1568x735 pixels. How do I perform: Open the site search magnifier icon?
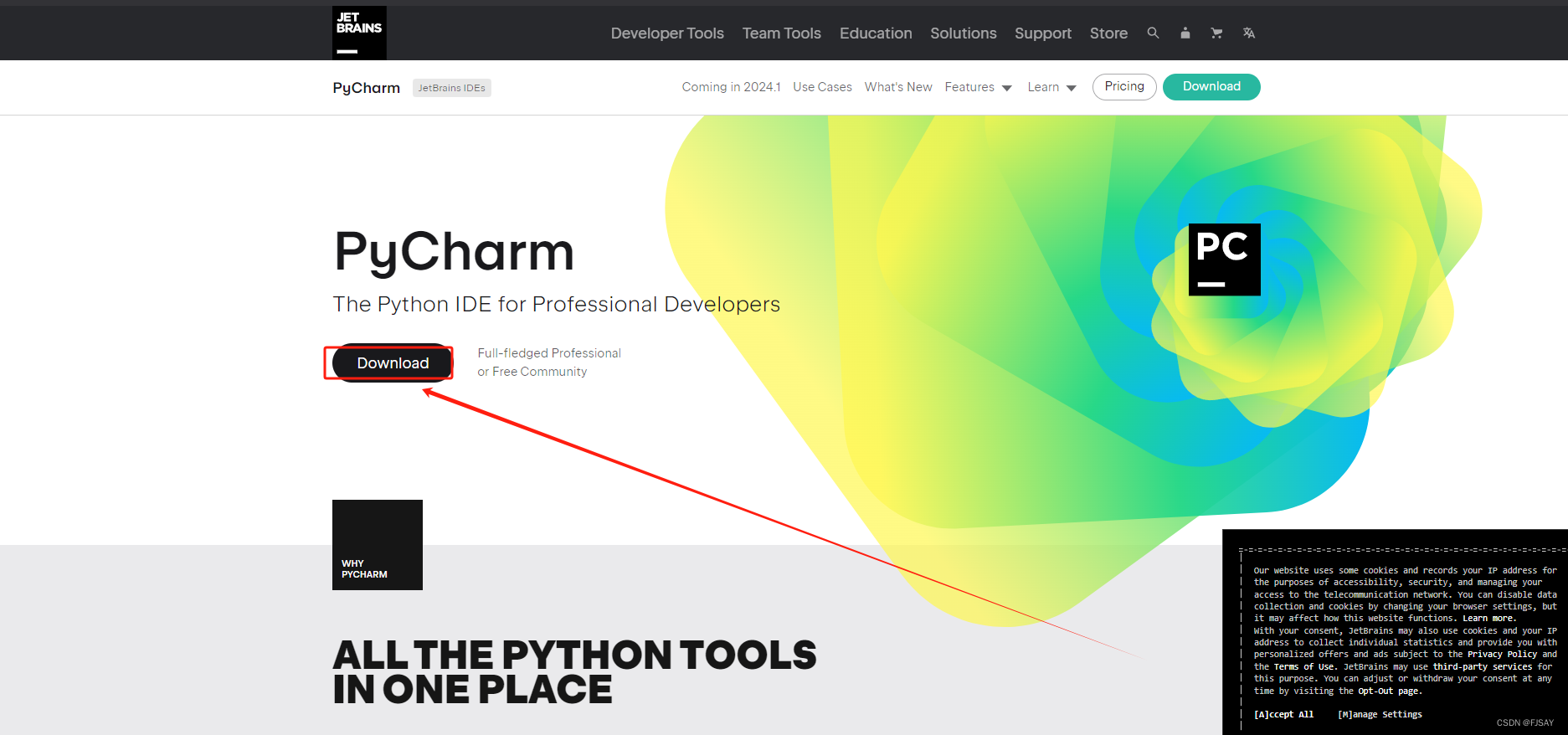(1153, 33)
